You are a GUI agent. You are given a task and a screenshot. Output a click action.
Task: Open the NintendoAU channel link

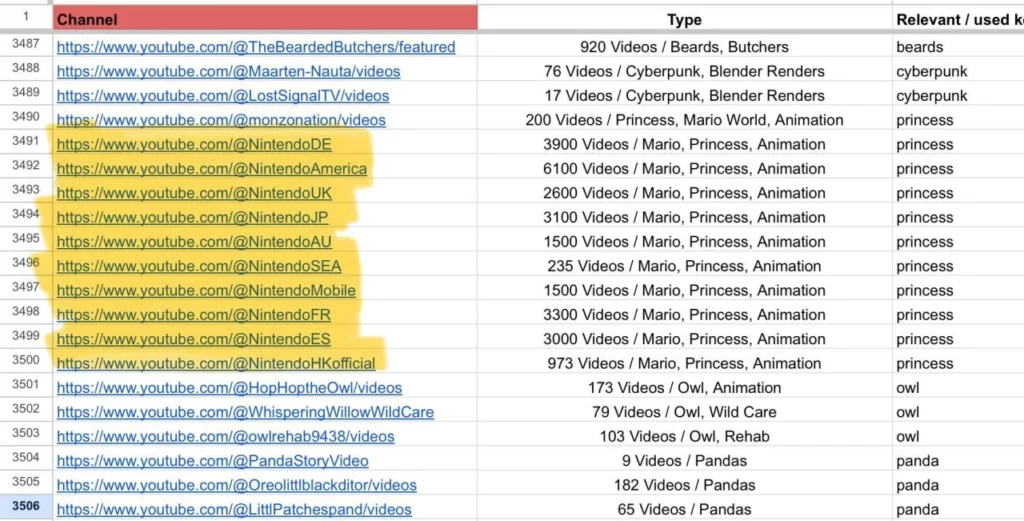click(194, 242)
